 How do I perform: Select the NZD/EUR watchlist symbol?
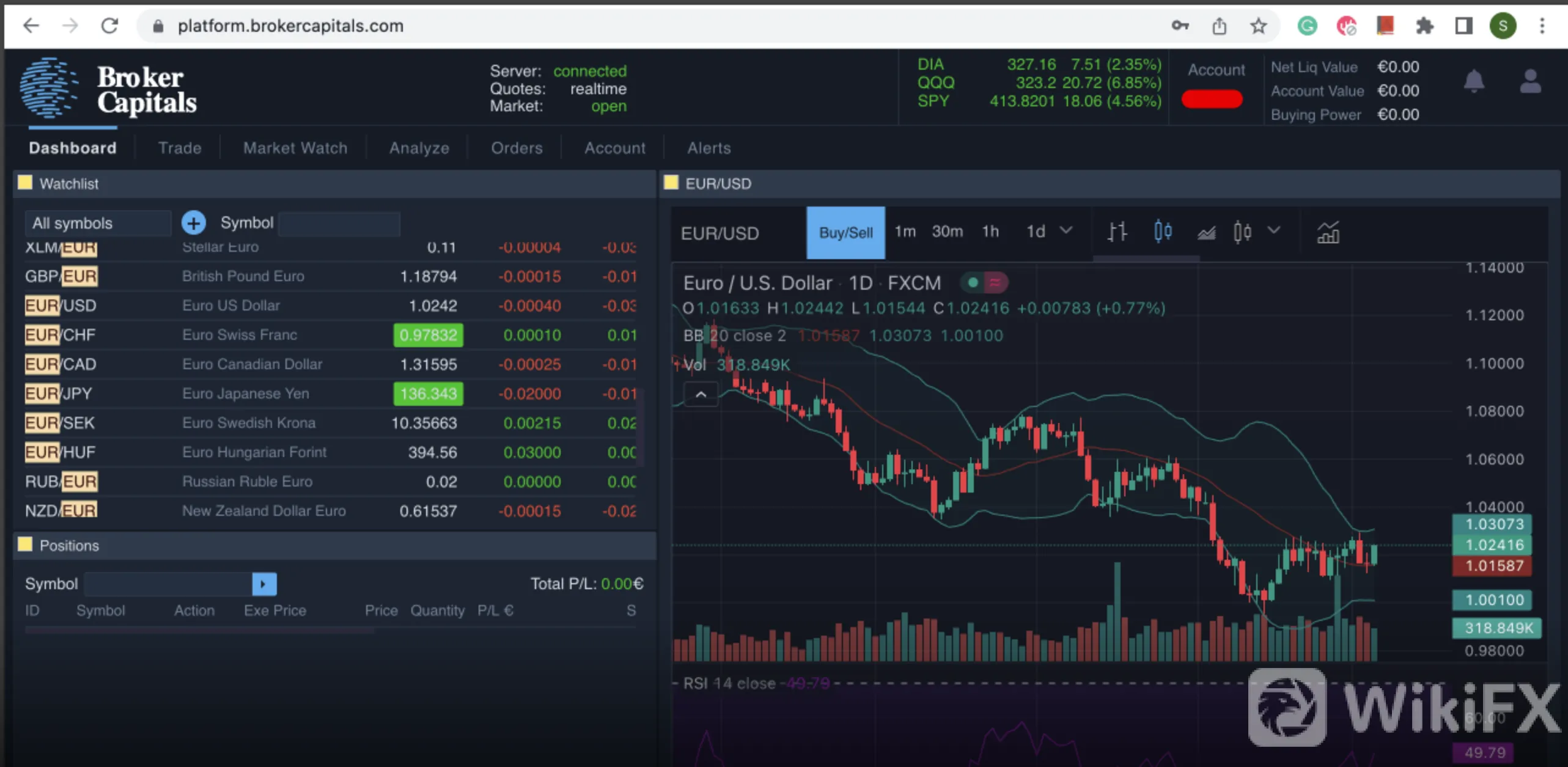coord(61,511)
